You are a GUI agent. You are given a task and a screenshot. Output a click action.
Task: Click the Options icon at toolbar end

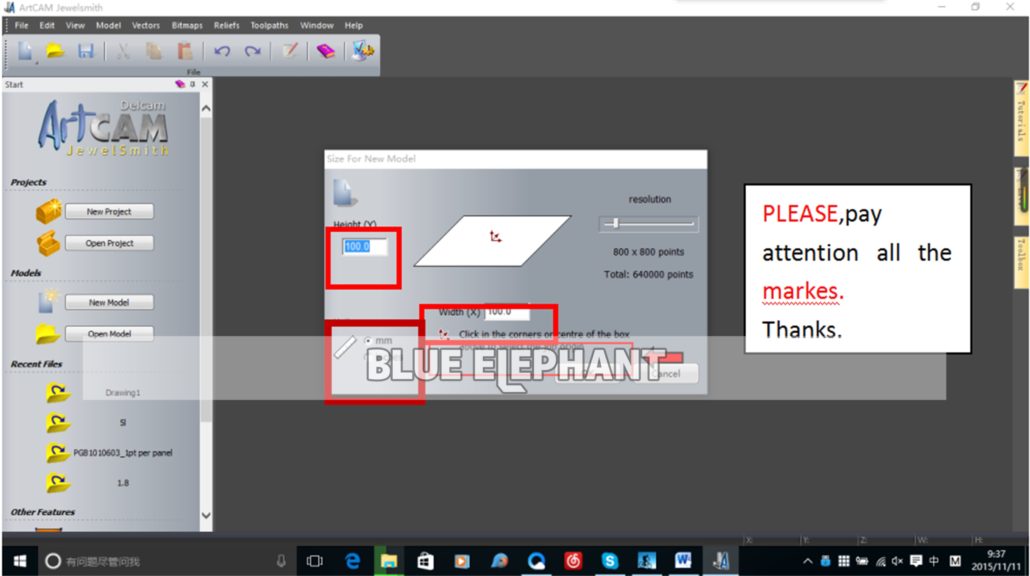[x=362, y=51]
